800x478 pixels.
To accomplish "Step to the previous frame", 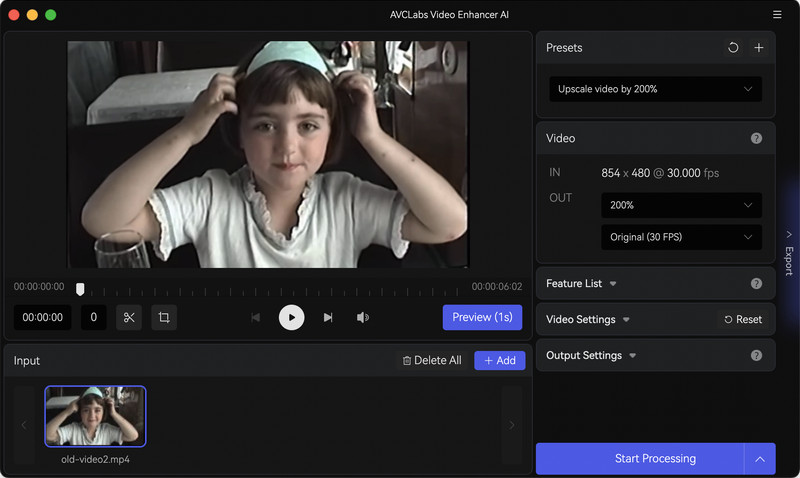I will [x=255, y=318].
